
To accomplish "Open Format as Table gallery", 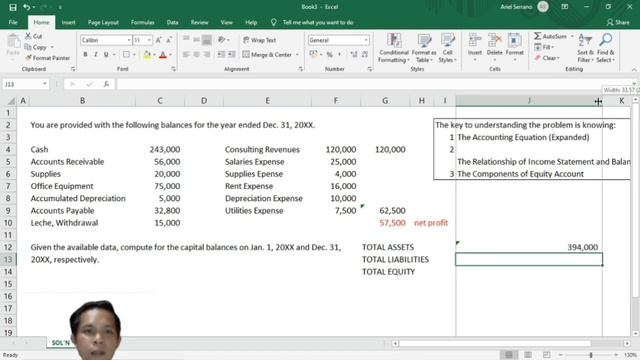I will pos(424,48).
